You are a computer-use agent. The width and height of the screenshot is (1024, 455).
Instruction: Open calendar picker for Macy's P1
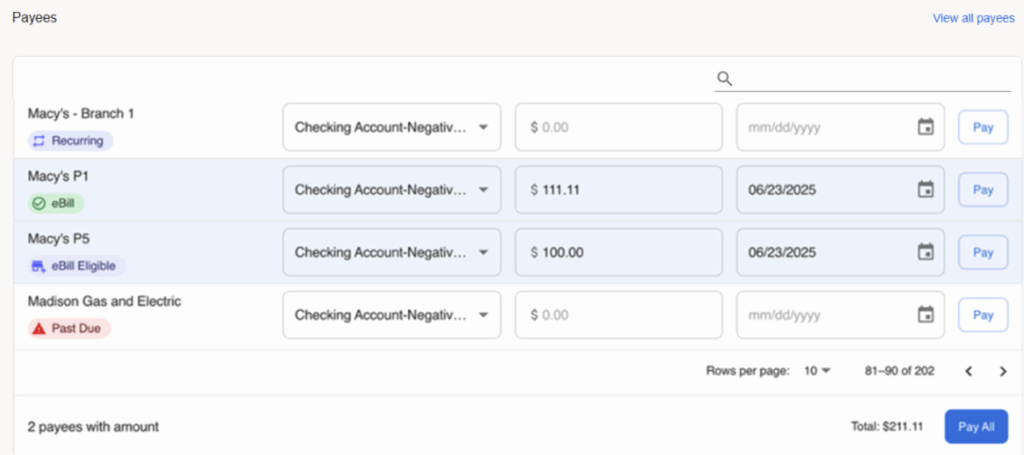click(x=925, y=190)
